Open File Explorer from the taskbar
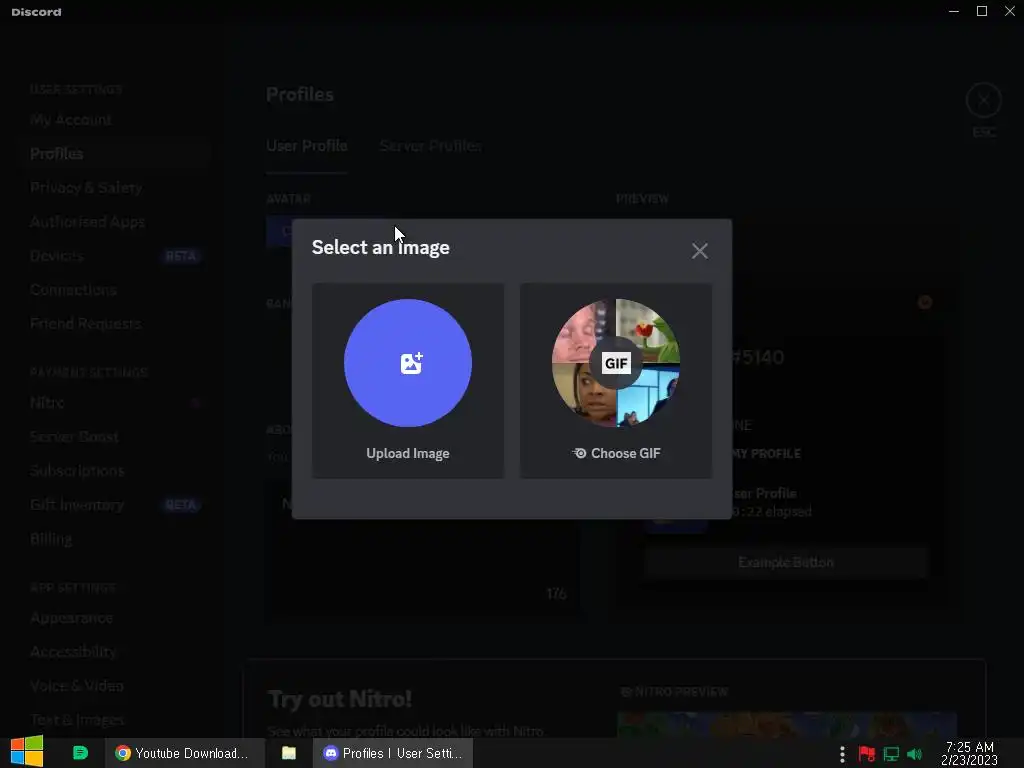 (289, 753)
